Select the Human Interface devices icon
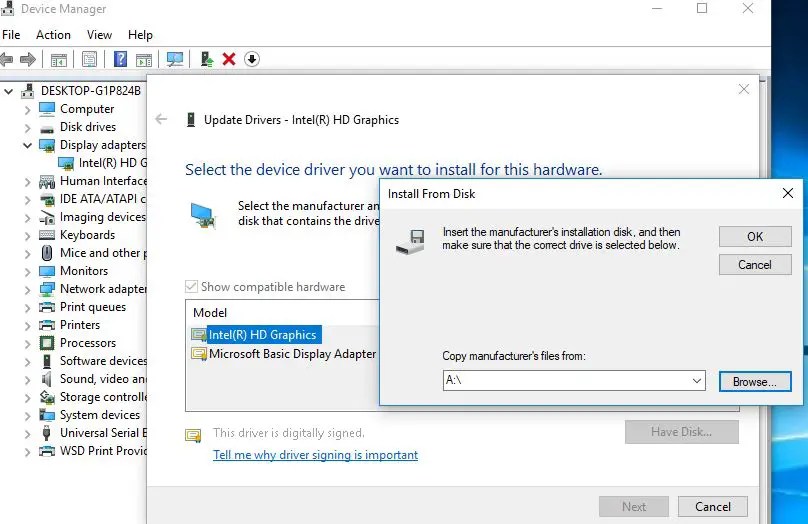The height and width of the screenshot is (524, 808). click(x=47, y=182)
